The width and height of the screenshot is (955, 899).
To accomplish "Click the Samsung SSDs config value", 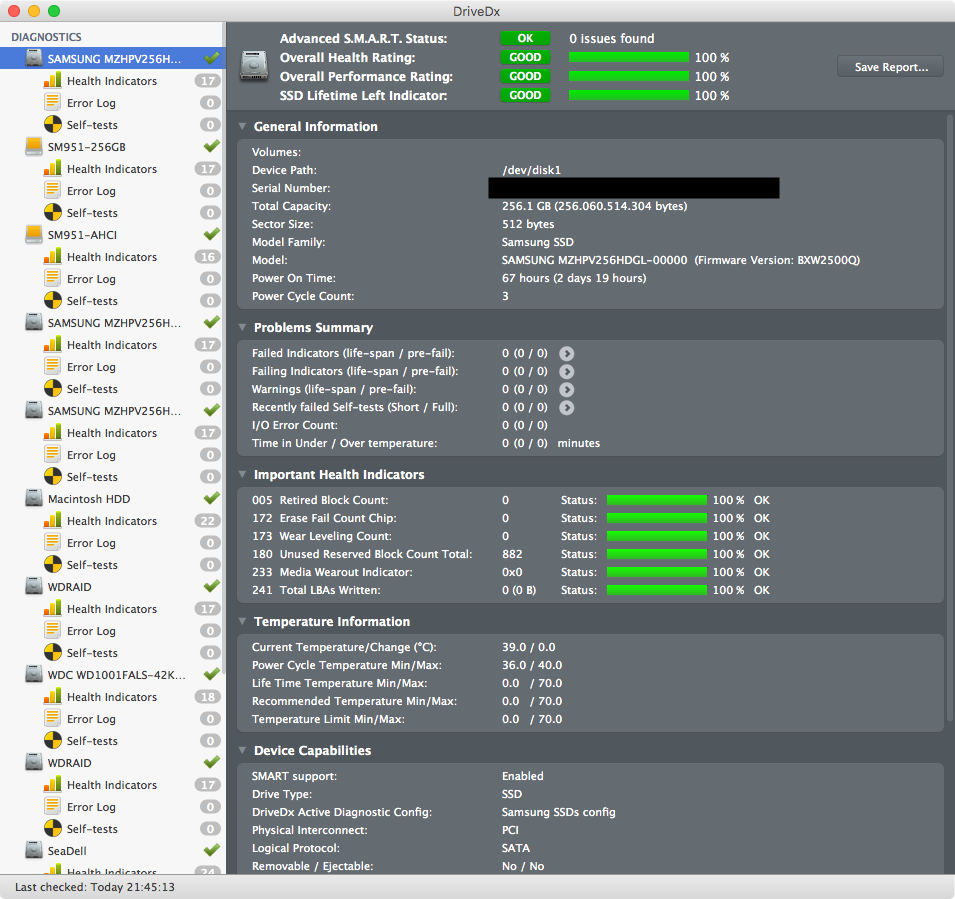I will point(559,812).
